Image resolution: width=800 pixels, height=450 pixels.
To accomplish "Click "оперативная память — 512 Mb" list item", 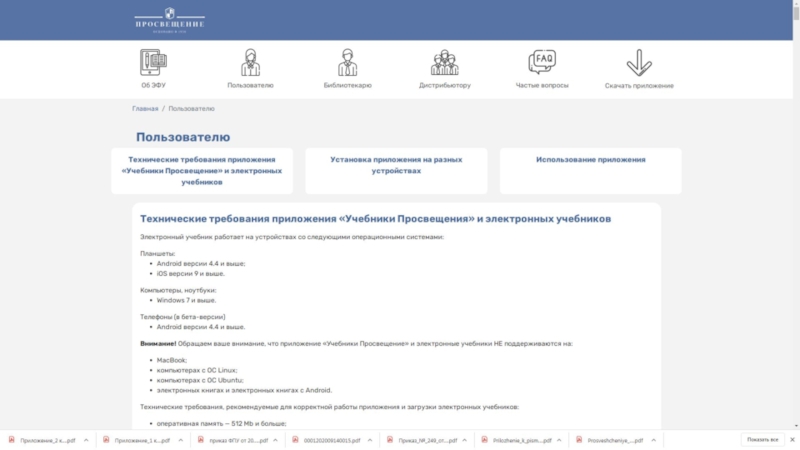I will tap(221, 424).
